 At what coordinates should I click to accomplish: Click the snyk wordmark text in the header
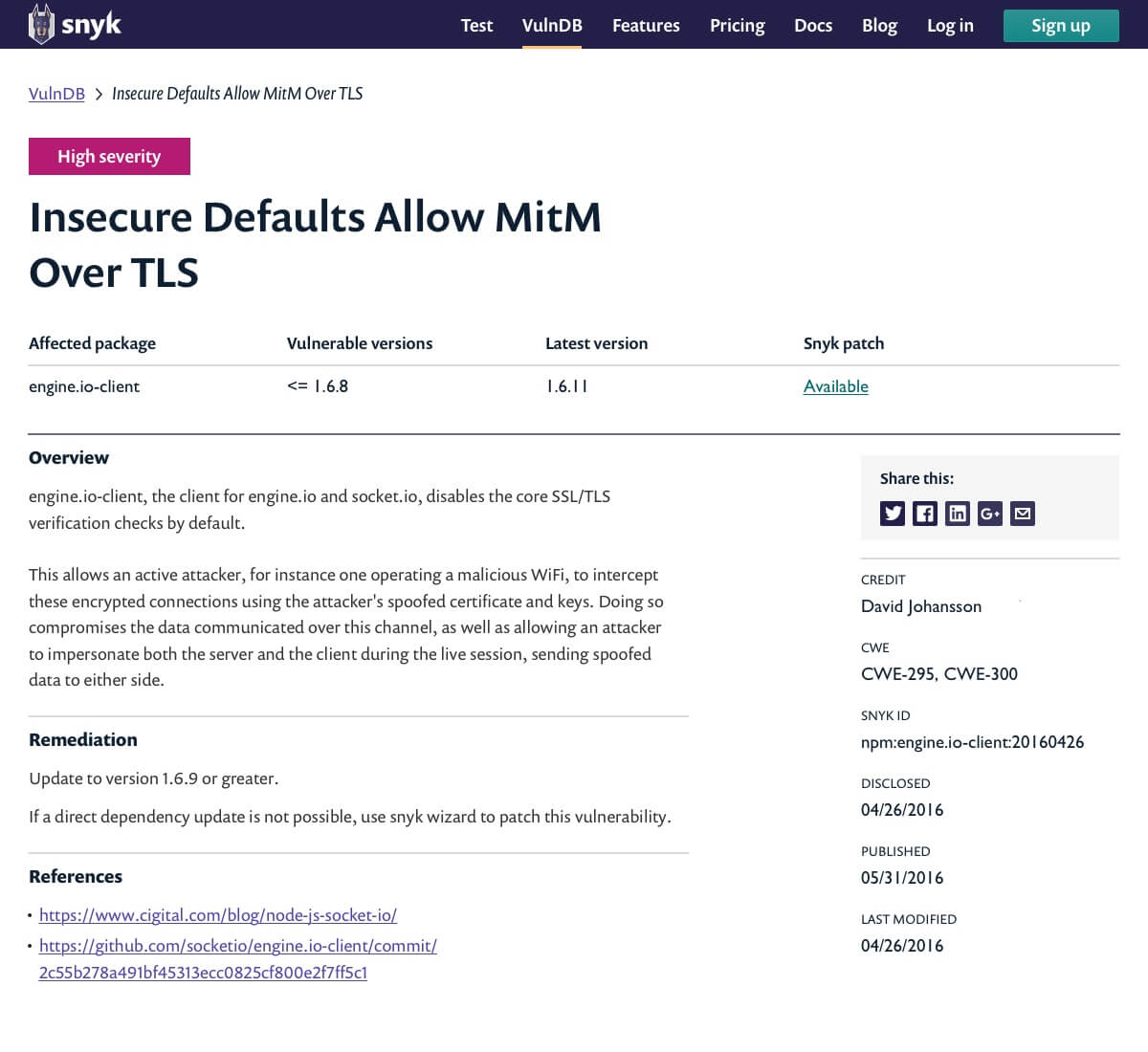pyautogui.click(x=91, y=25)
